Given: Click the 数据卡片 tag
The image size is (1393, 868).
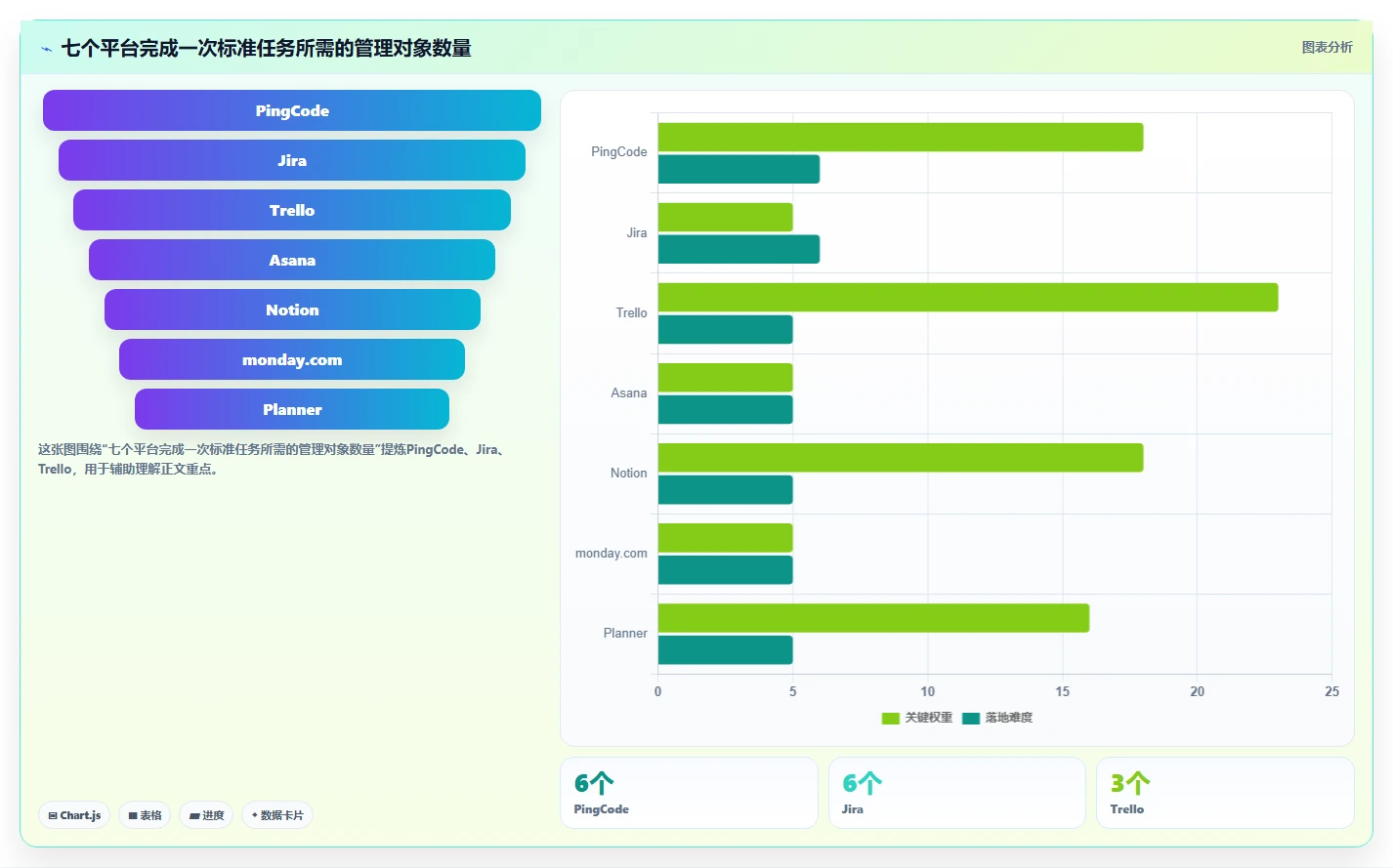Looking at the screenshot, I should (x=277, y=815).
